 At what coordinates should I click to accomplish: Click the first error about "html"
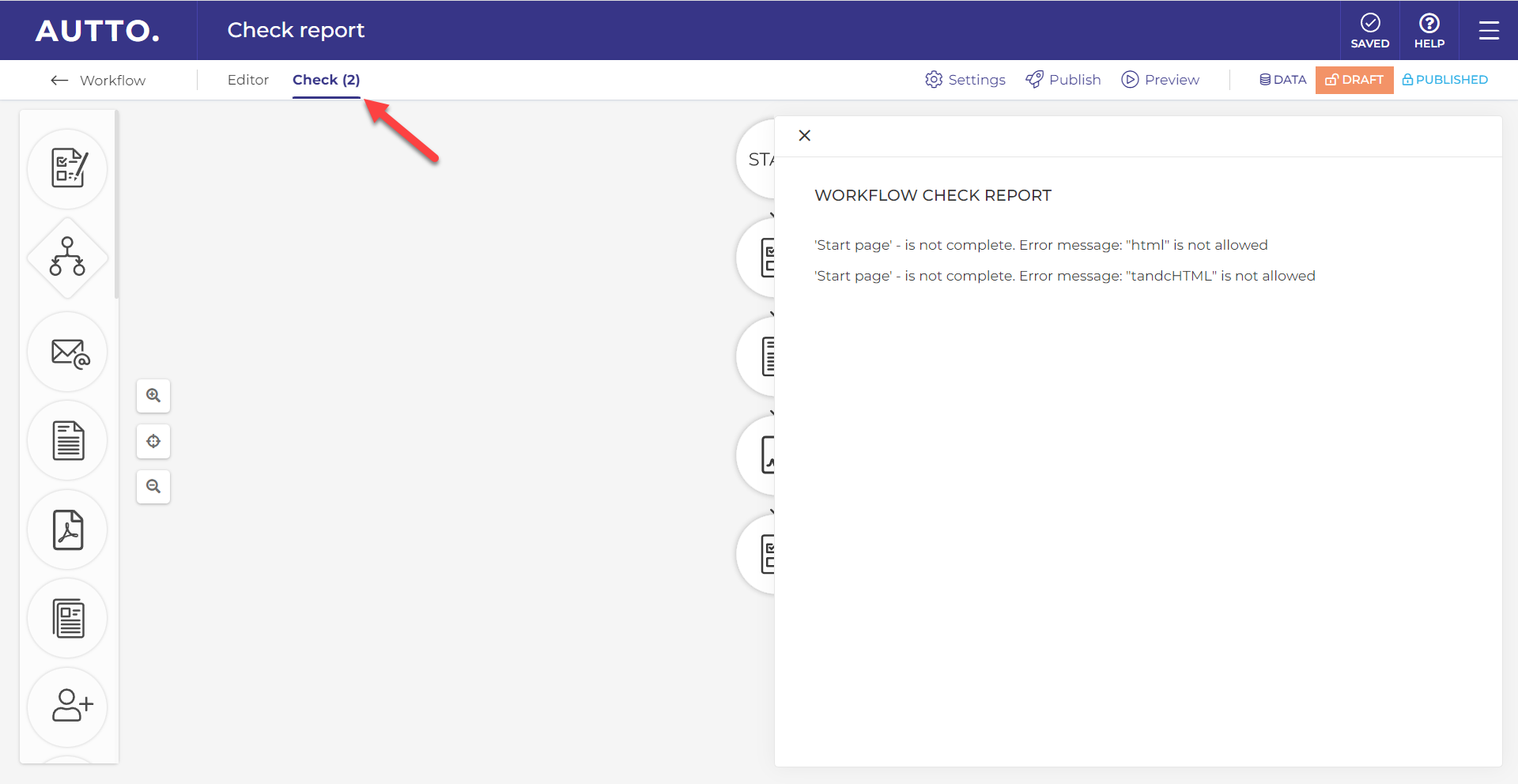pos(1040,245)
